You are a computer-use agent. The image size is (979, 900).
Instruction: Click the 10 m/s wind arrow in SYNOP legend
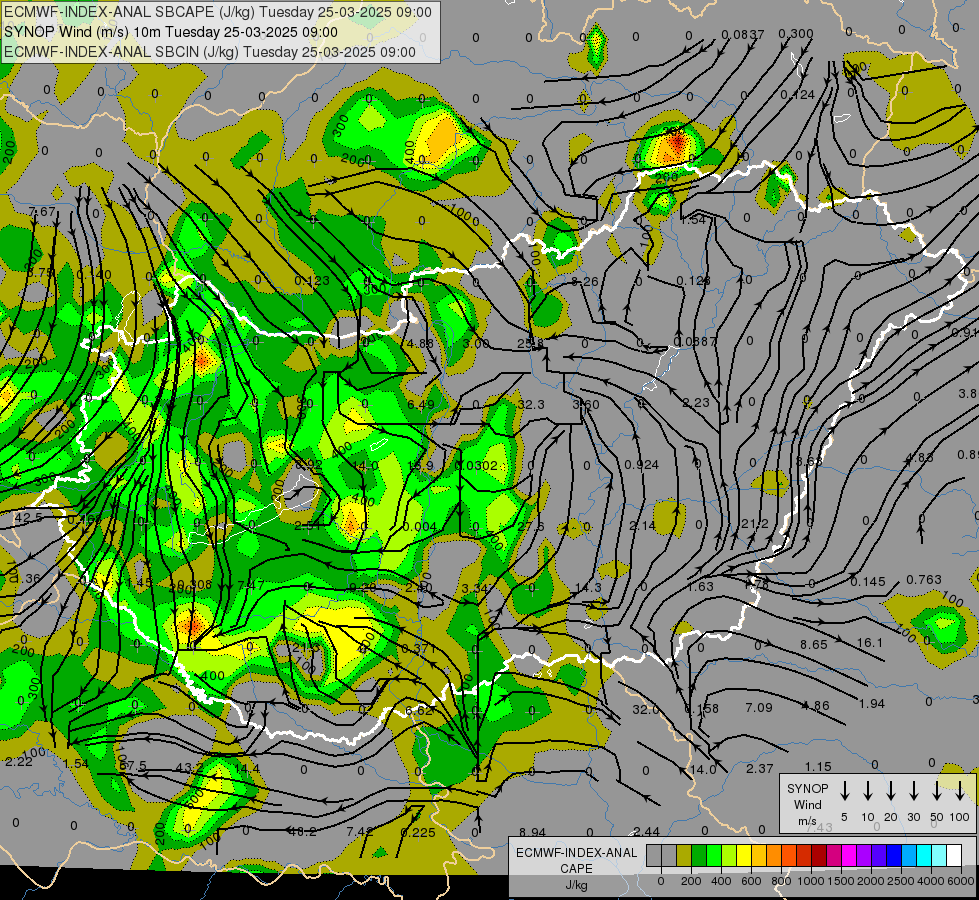(x=868, y=791)
